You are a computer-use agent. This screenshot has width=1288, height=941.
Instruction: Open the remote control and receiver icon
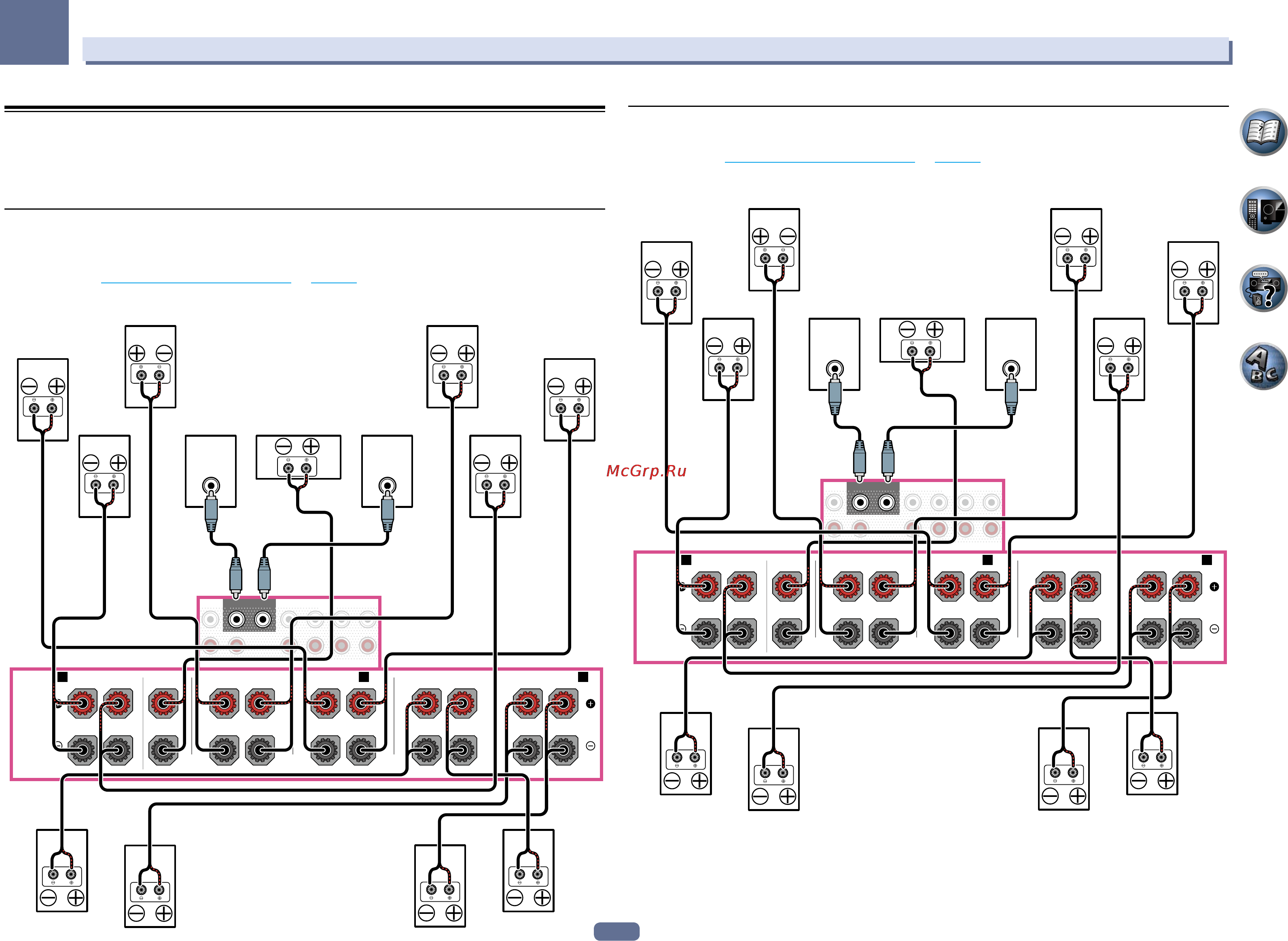pos(1263,210)
